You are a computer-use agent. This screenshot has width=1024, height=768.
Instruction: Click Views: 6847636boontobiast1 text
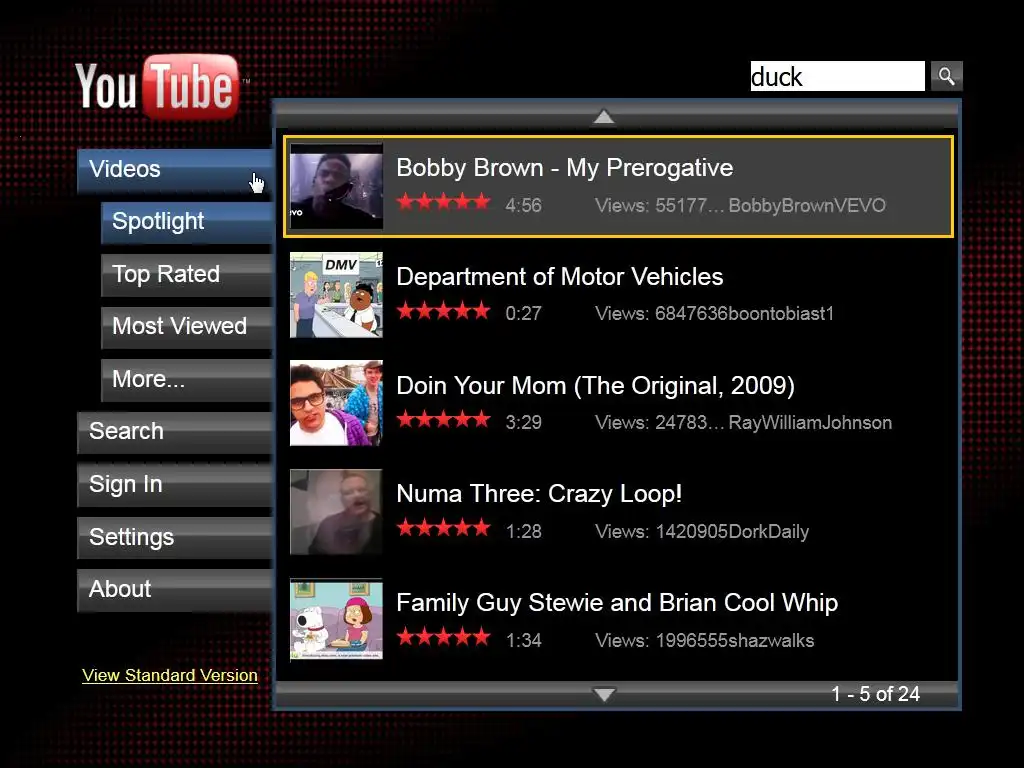click(x=715, y=314)
